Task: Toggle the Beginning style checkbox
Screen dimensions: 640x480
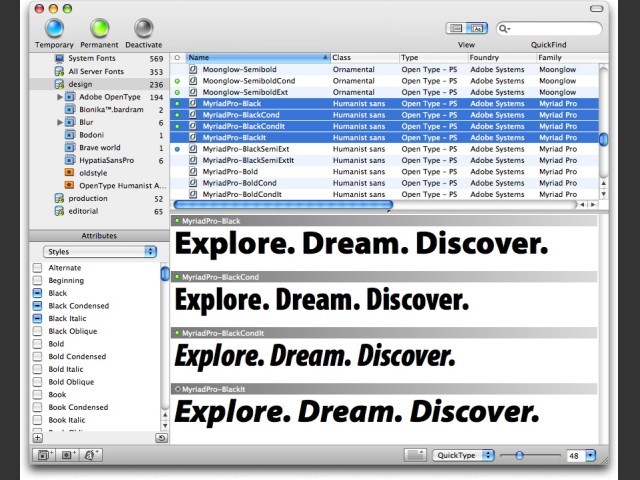Action: click(x=38, y=280)
